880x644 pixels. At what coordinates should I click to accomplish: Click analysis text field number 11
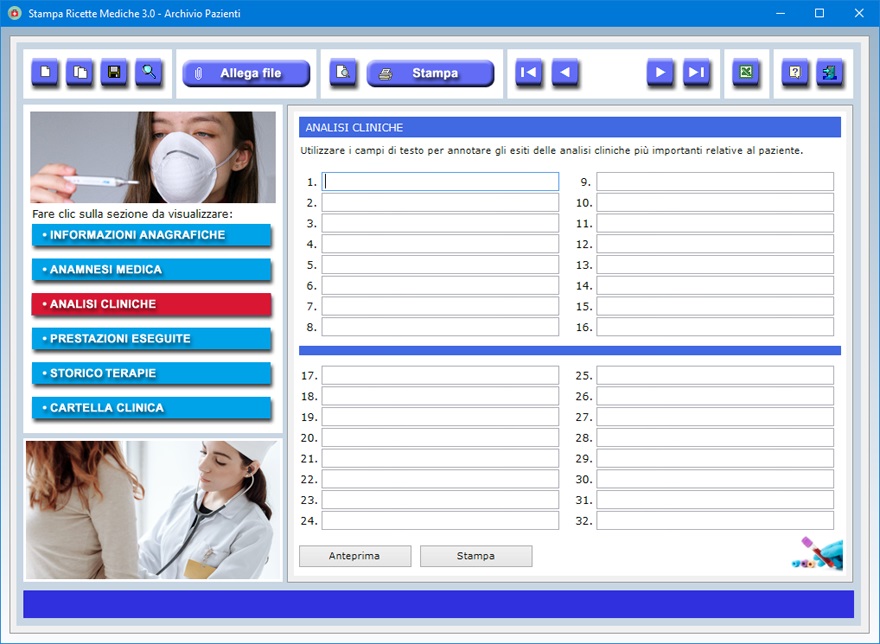[715, 223]
